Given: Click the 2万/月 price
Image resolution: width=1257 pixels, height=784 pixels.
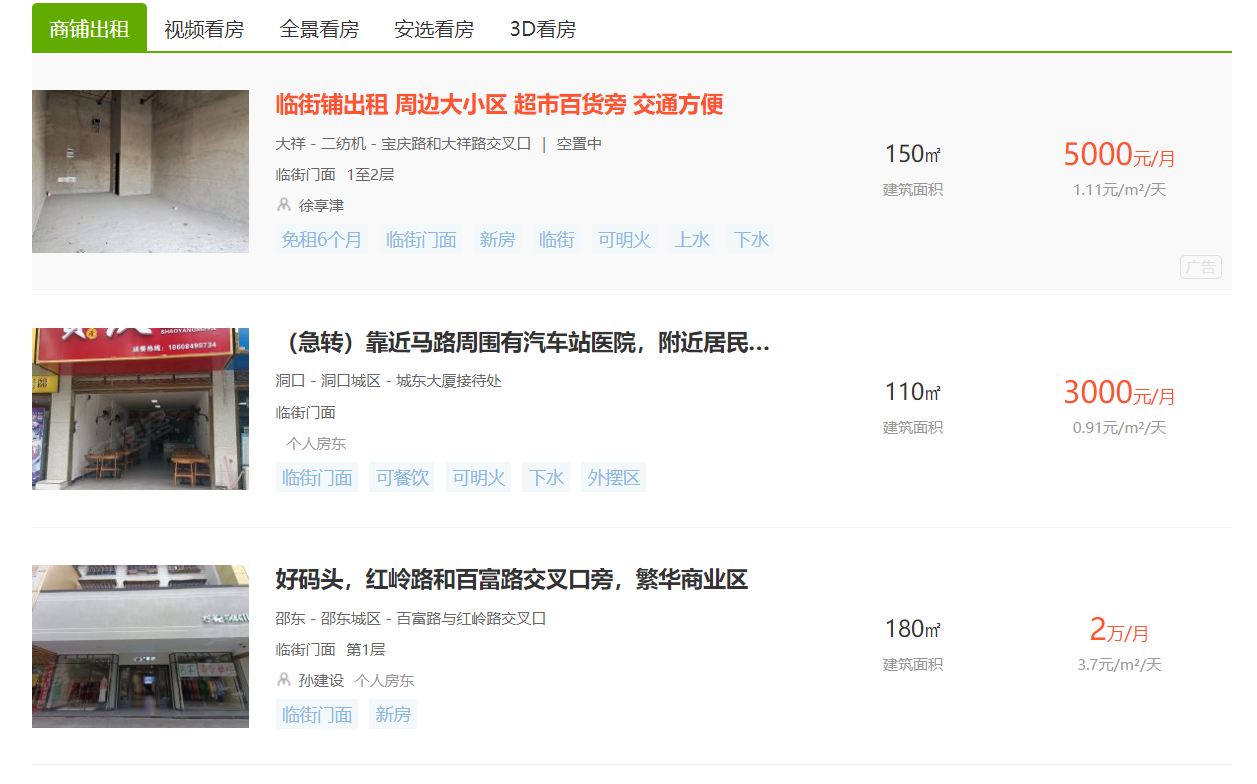Looking at the screenshot, I should click(1119, 630).
